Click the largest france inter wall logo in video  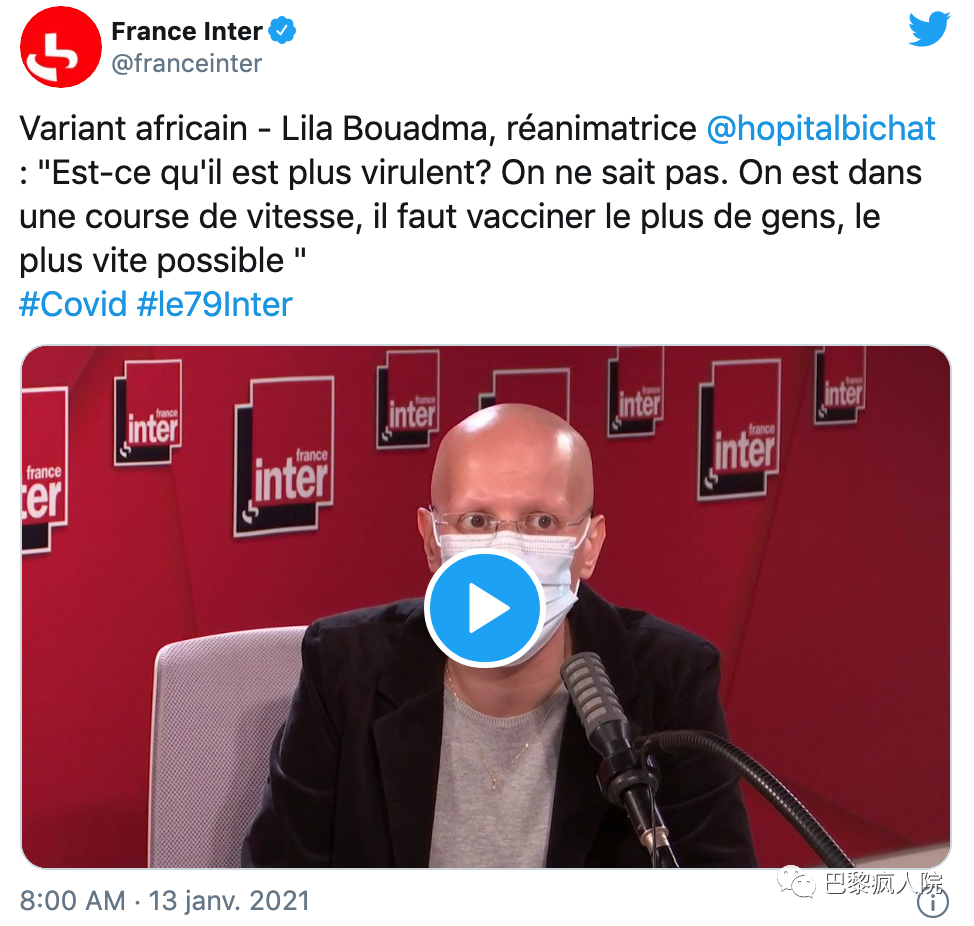click(x=284, y=458)
